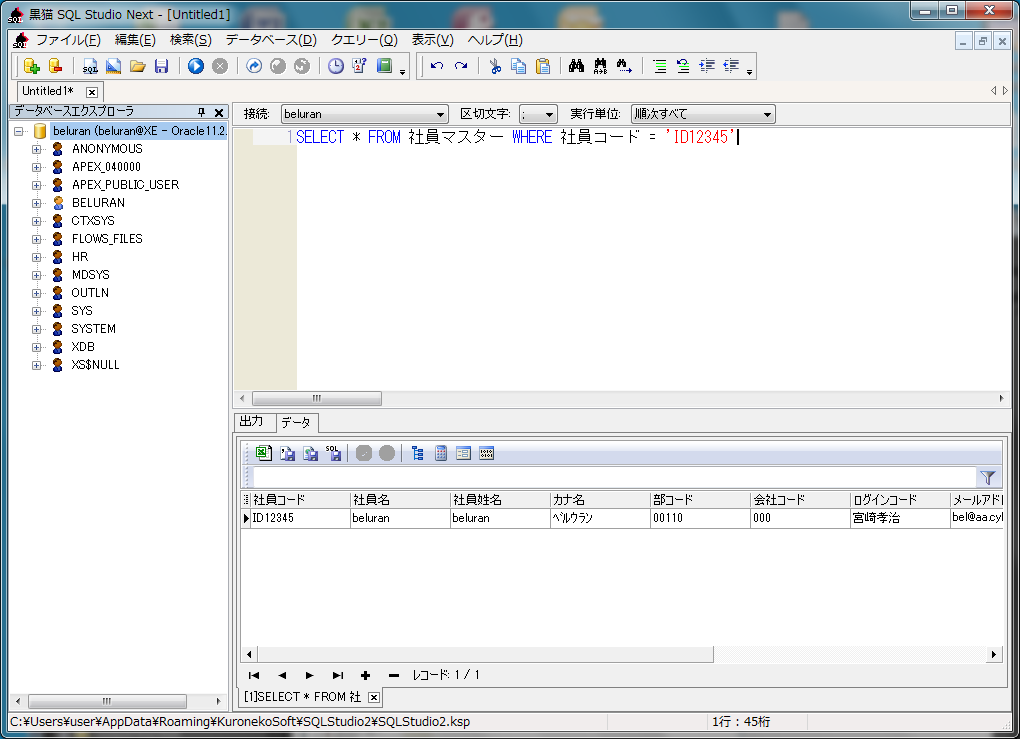Add a new record with the plus button
Viewport: 1020px width, 739px height.
click(x=366, y=675)
